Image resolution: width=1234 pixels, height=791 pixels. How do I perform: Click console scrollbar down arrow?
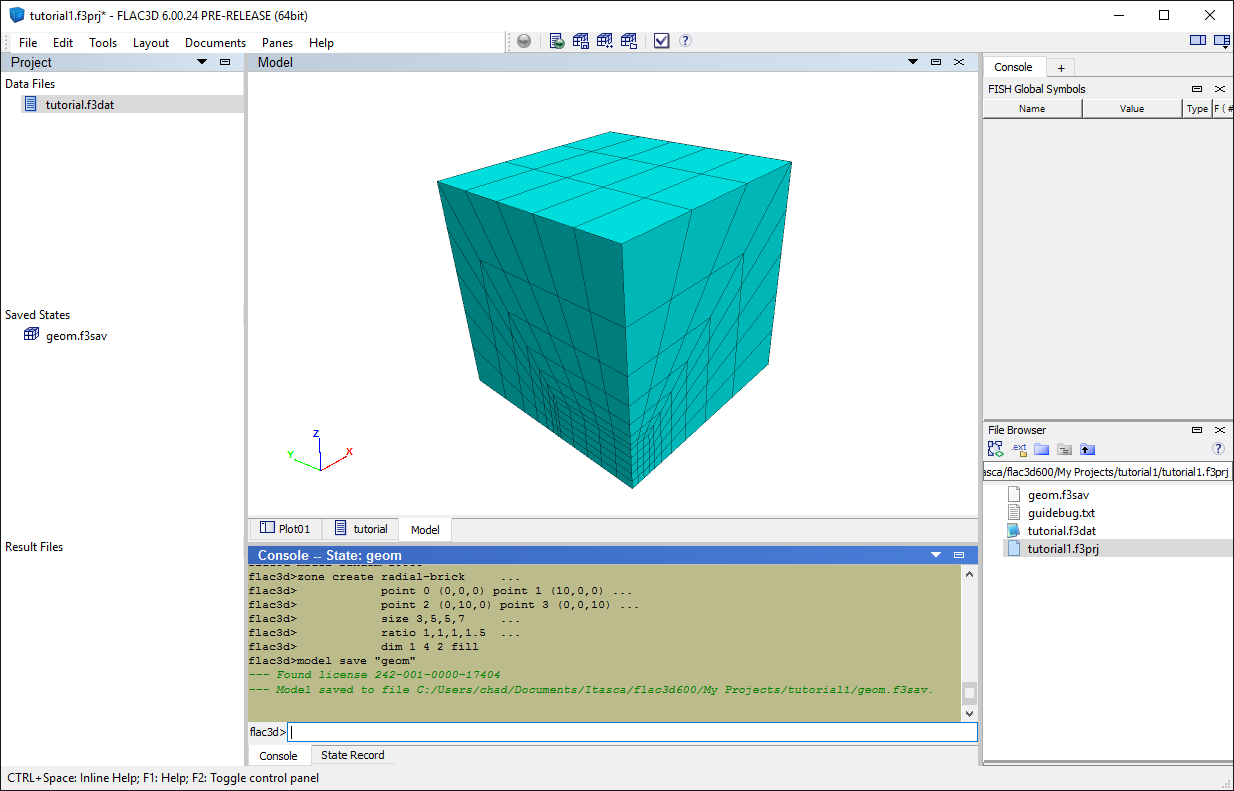pyautogui.click(x=969, y=713)
